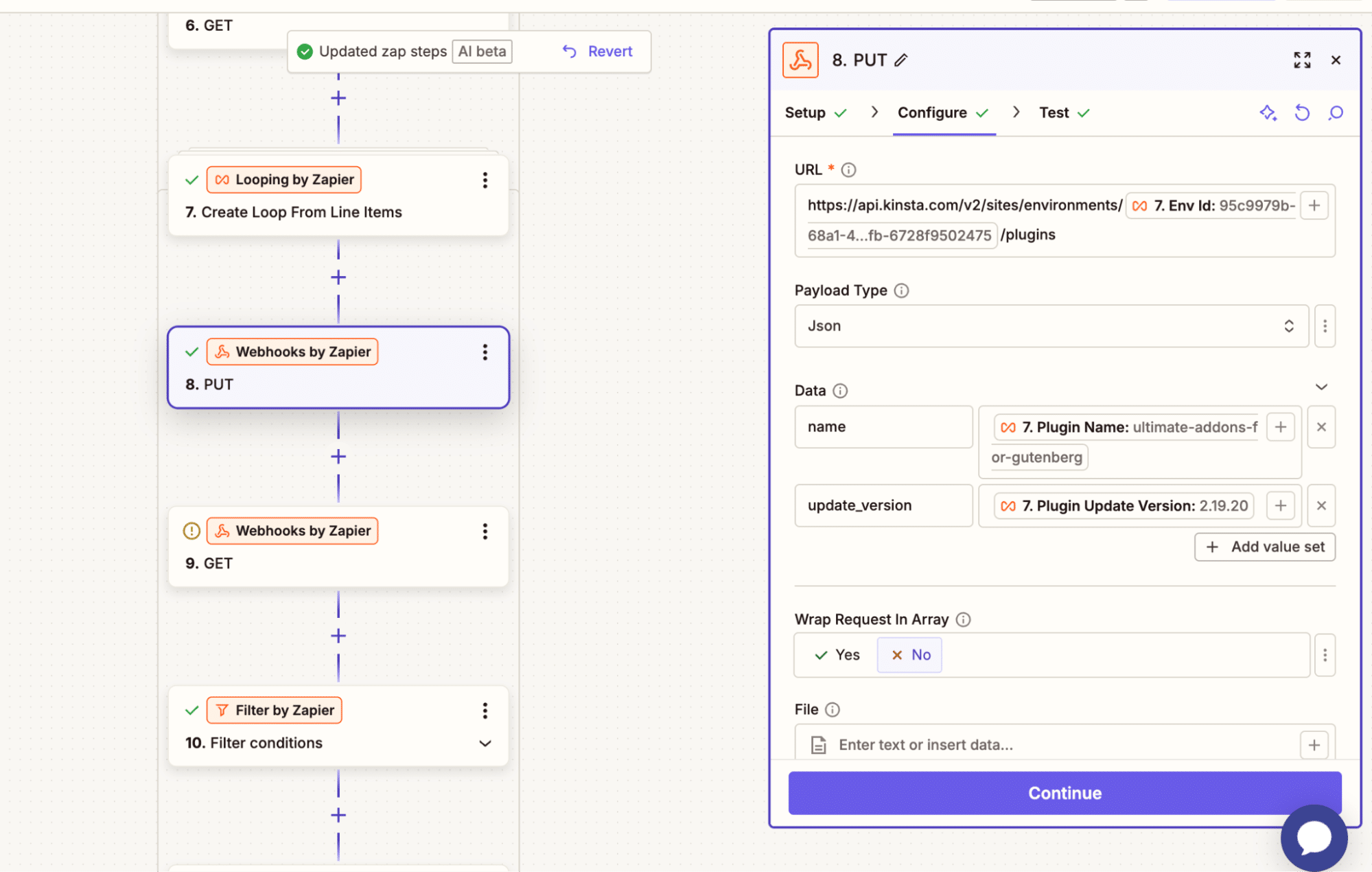Open the three-dot menu on step 7
This screenshot has height=872, width=1372.
[485, 180]
